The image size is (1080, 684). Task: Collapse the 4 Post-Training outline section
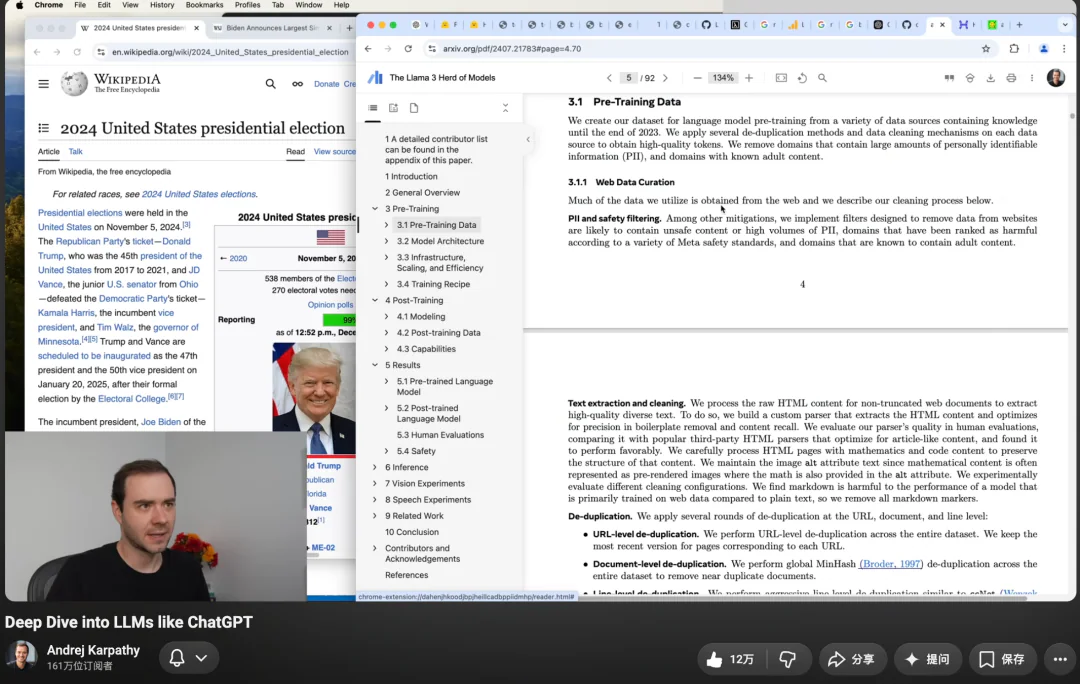tap(375, 300)
